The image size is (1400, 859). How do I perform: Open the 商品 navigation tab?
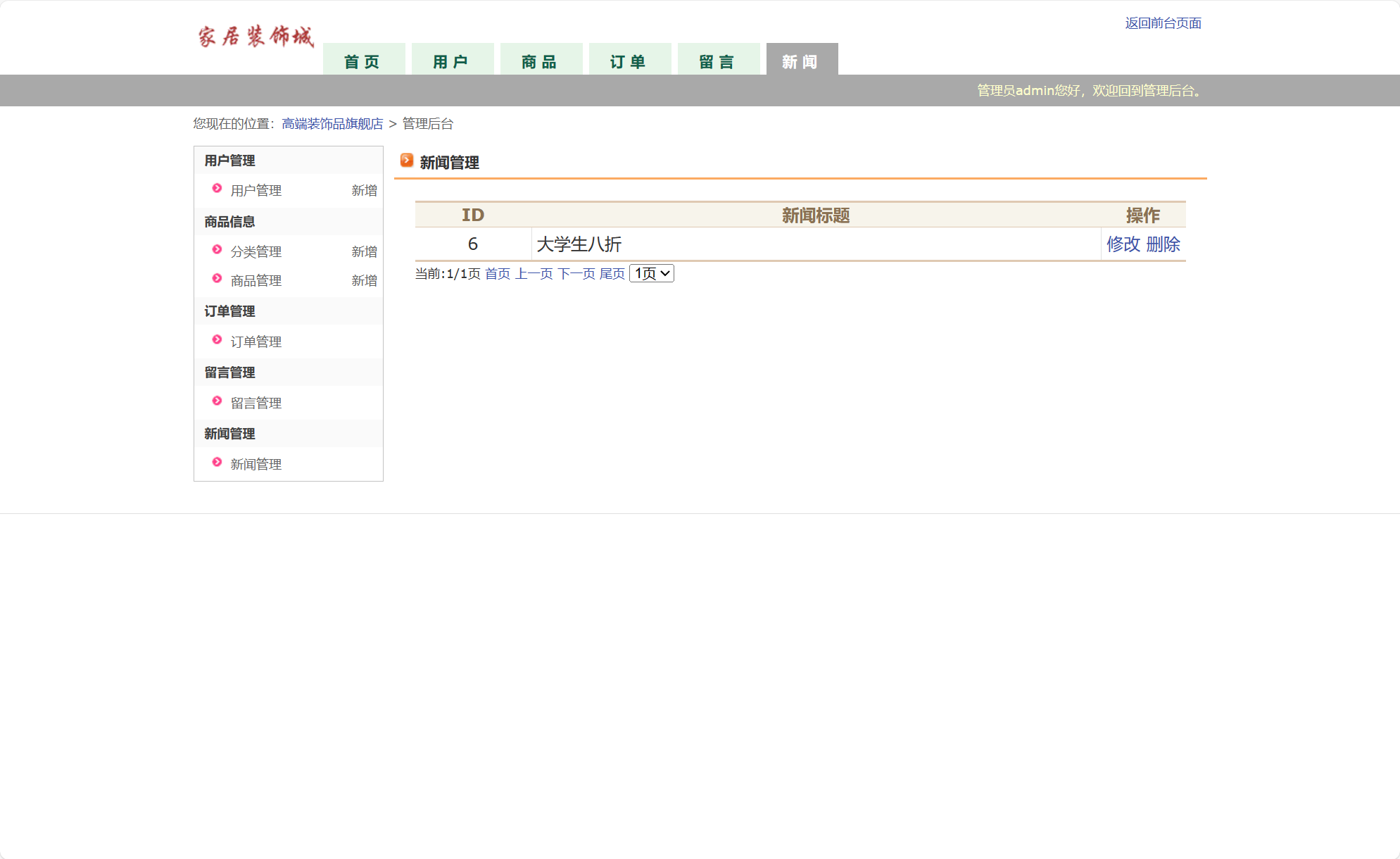click(x=541, y=61)
